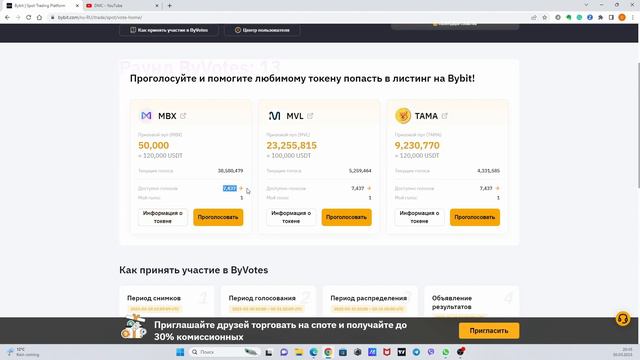Open MBX external link icon

coord(183,116)
